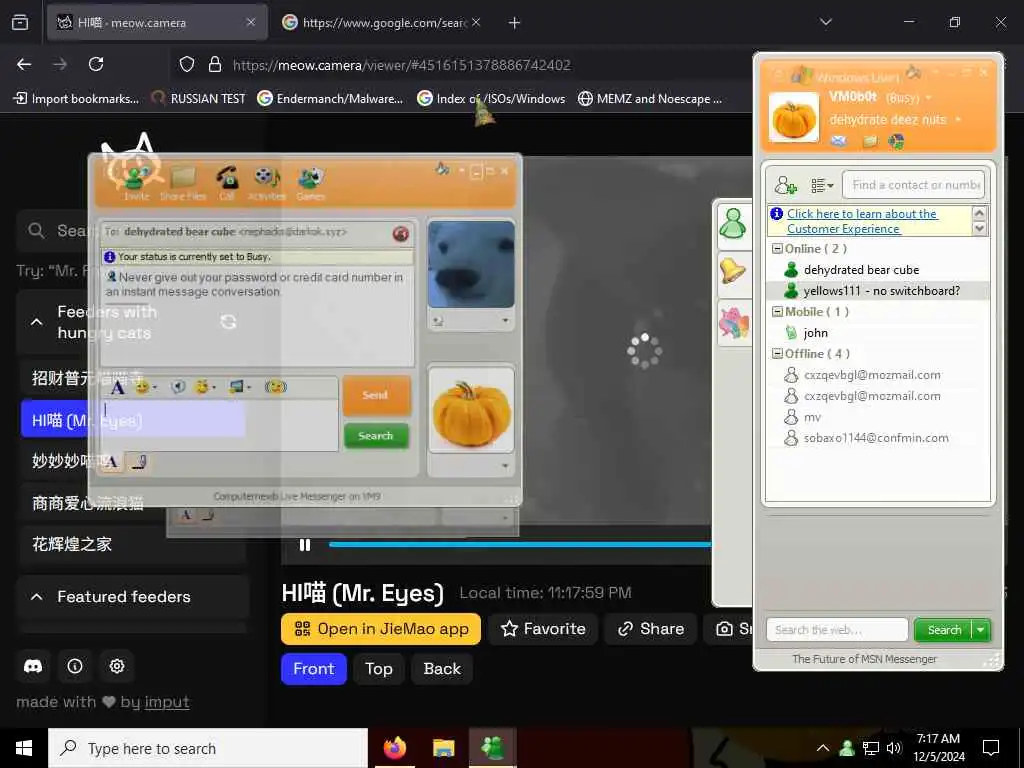Open meow.camera settings gear icon
1024x768 pixels.
[x=117, y=666]
